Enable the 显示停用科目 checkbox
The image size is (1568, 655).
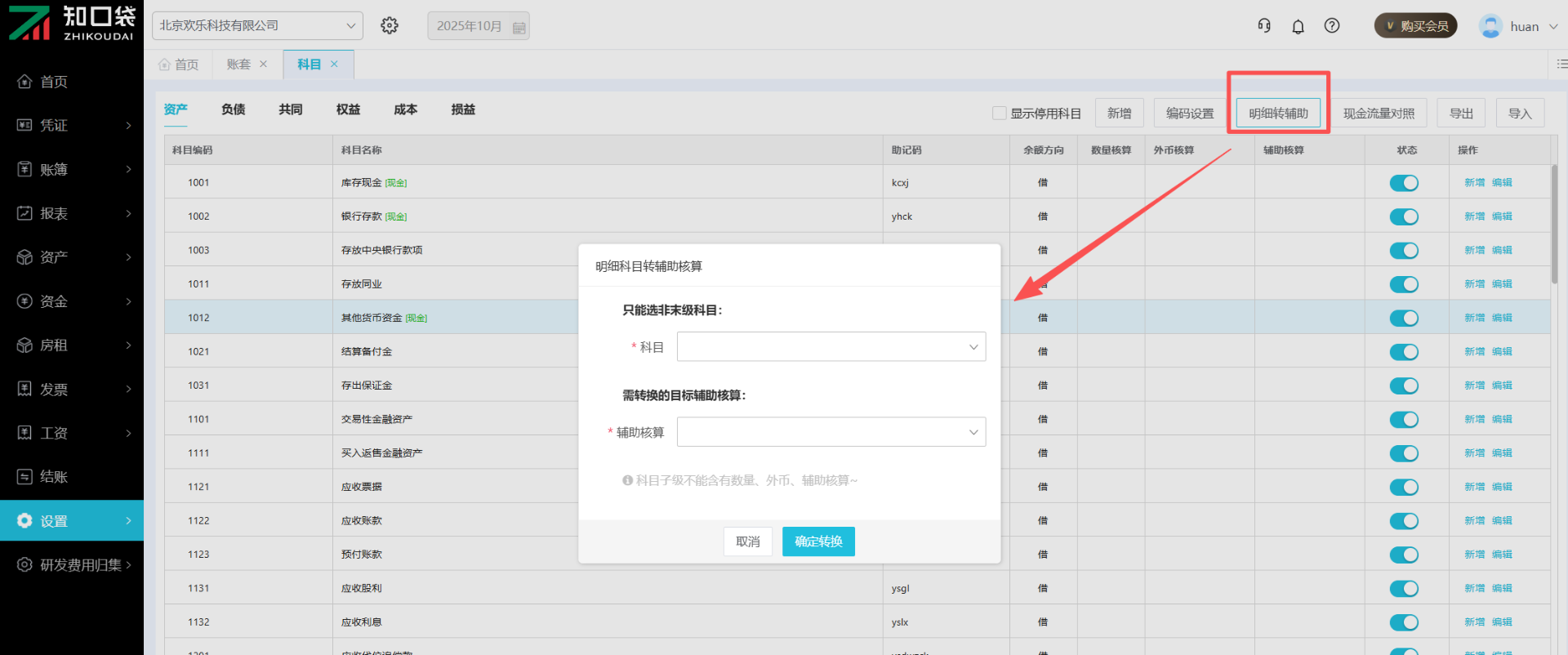pyautogui.click(x=999, y=113)
